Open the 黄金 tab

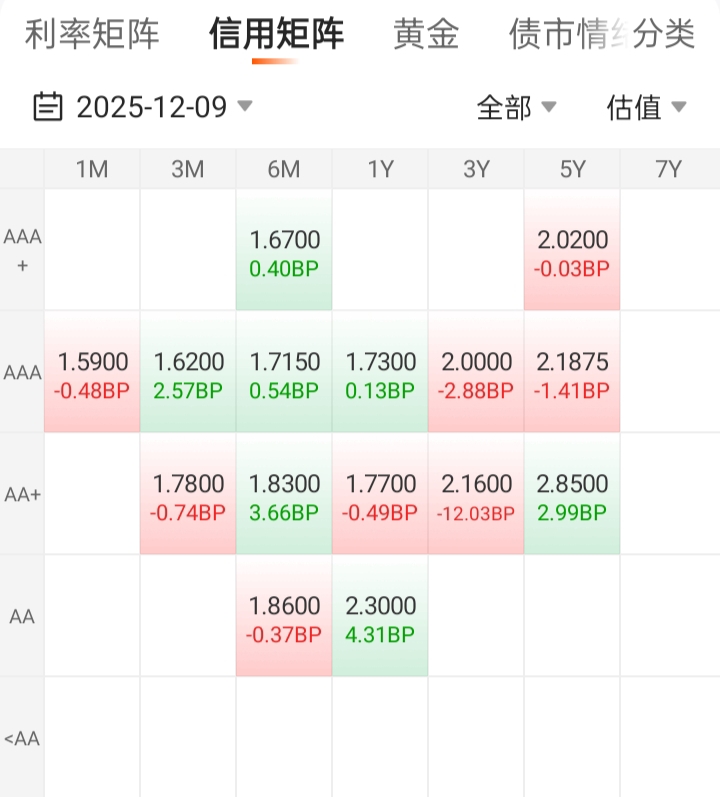coord(426,34)
